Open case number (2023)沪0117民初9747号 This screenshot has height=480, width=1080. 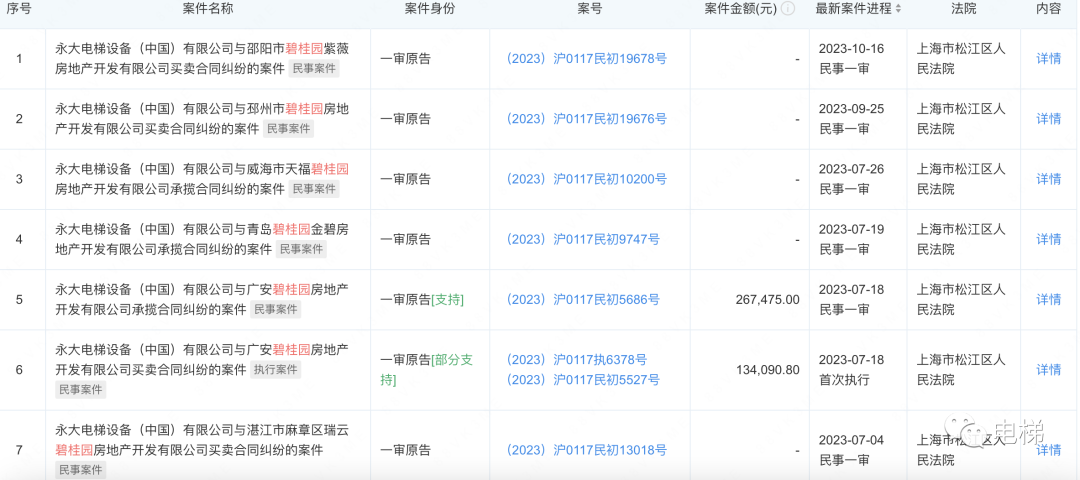[583, 239]
